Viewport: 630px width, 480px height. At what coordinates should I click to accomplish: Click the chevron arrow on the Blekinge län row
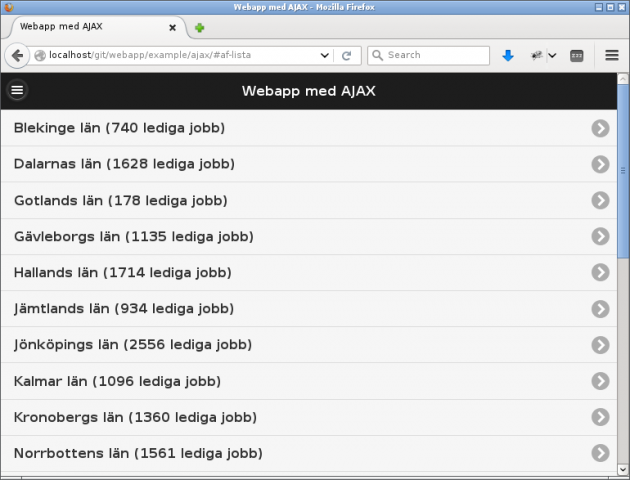(600, 128)
